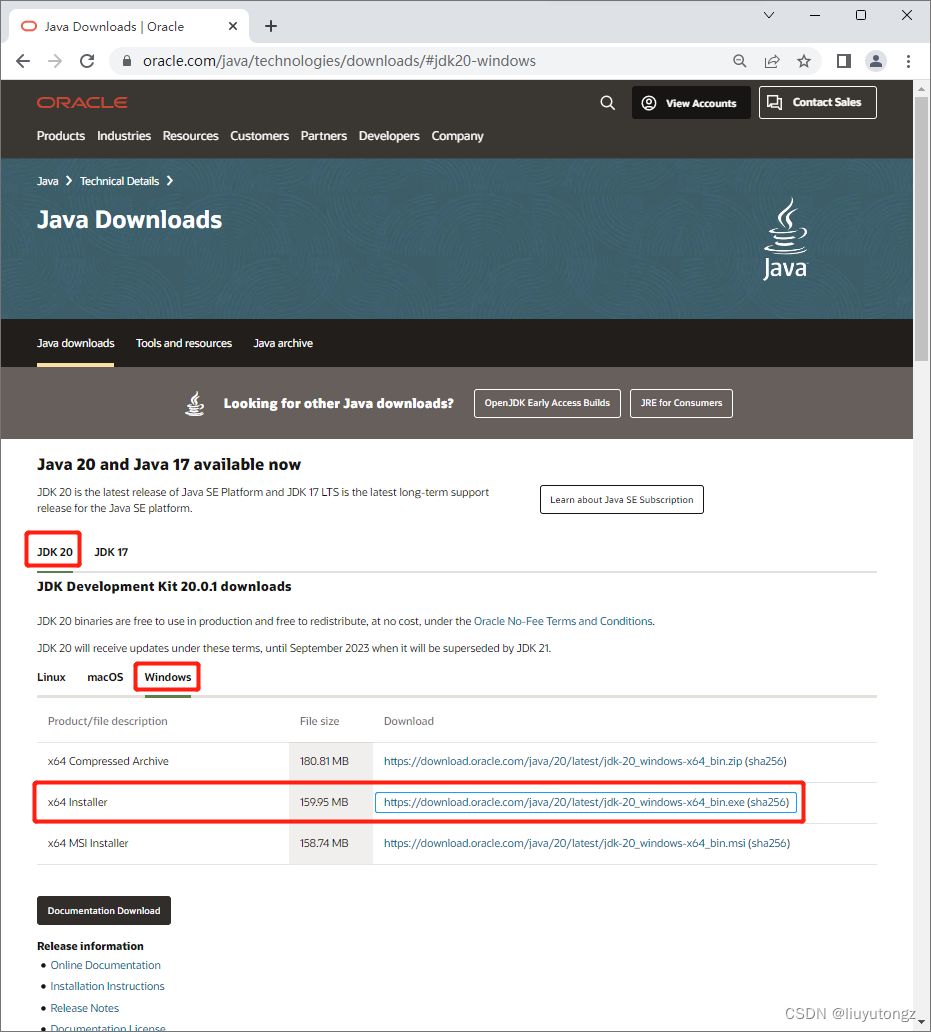The height and width of the screenshot is (1032, 931).
Task: Click the Oracle site search icon
Action: pyautogui.click(x=607, y=103)
